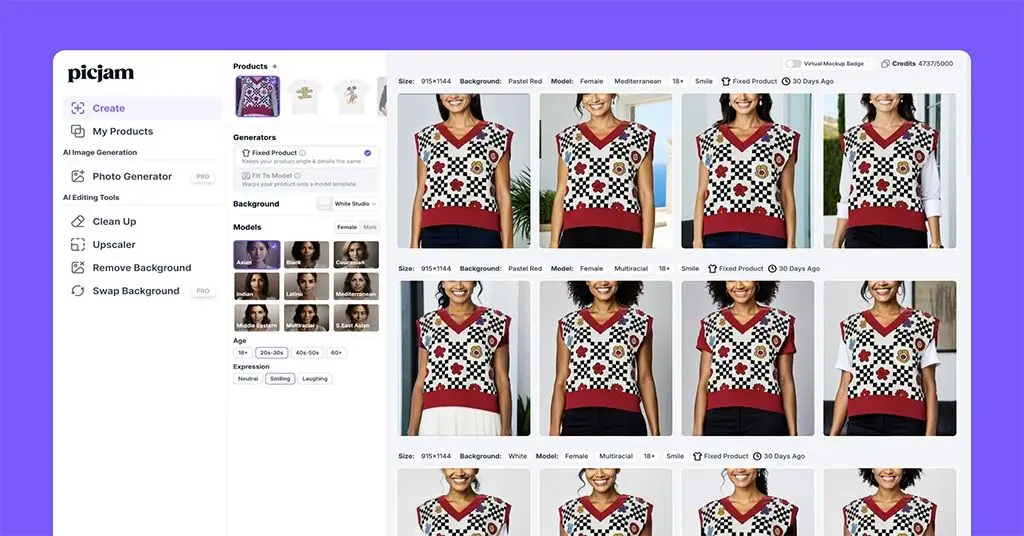Toggle the Virtual Mockup Badge switch
This screenshot has height=536, width=1024.
[793, 63]
